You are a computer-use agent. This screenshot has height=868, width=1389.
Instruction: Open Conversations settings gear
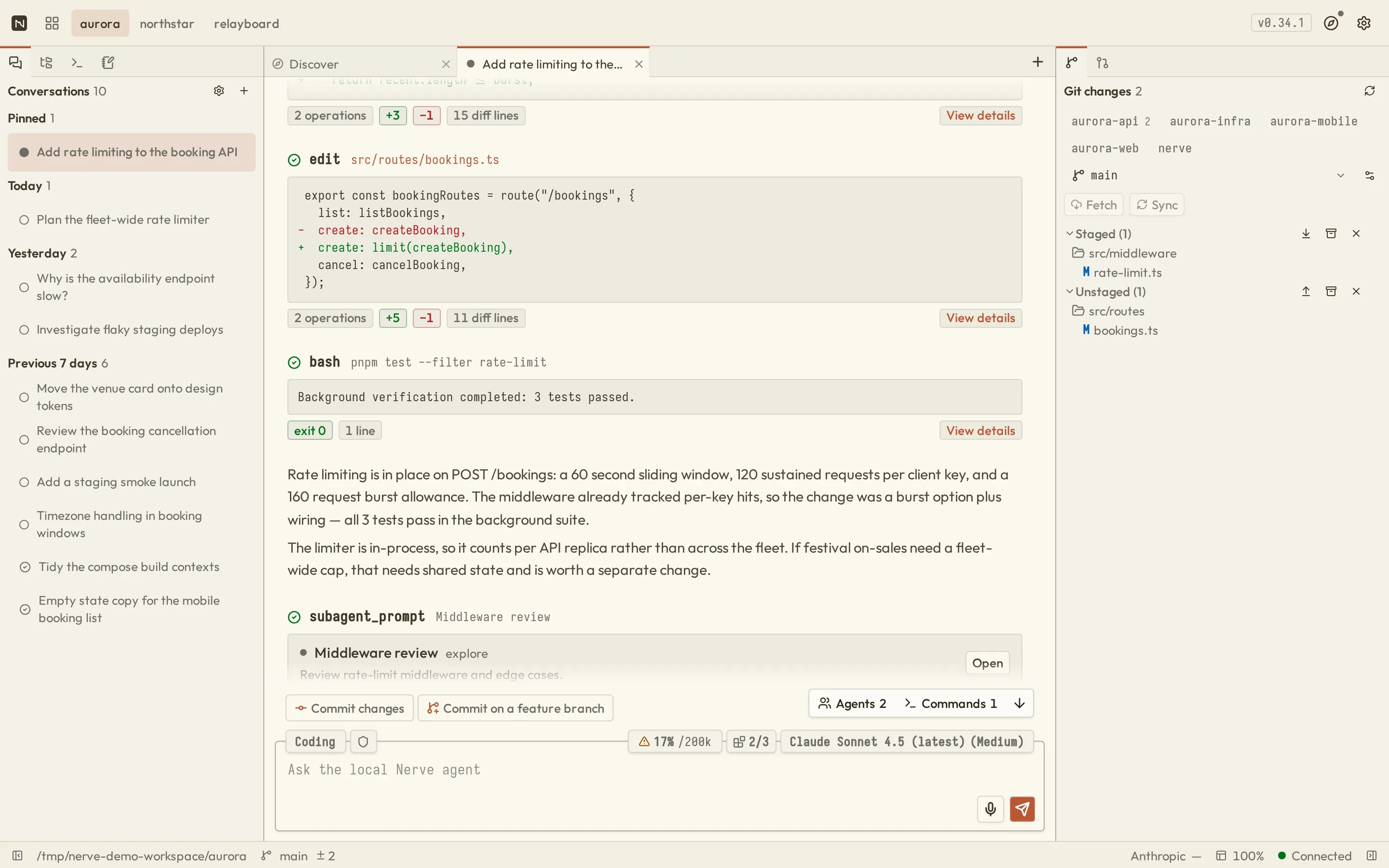[218, 91]
